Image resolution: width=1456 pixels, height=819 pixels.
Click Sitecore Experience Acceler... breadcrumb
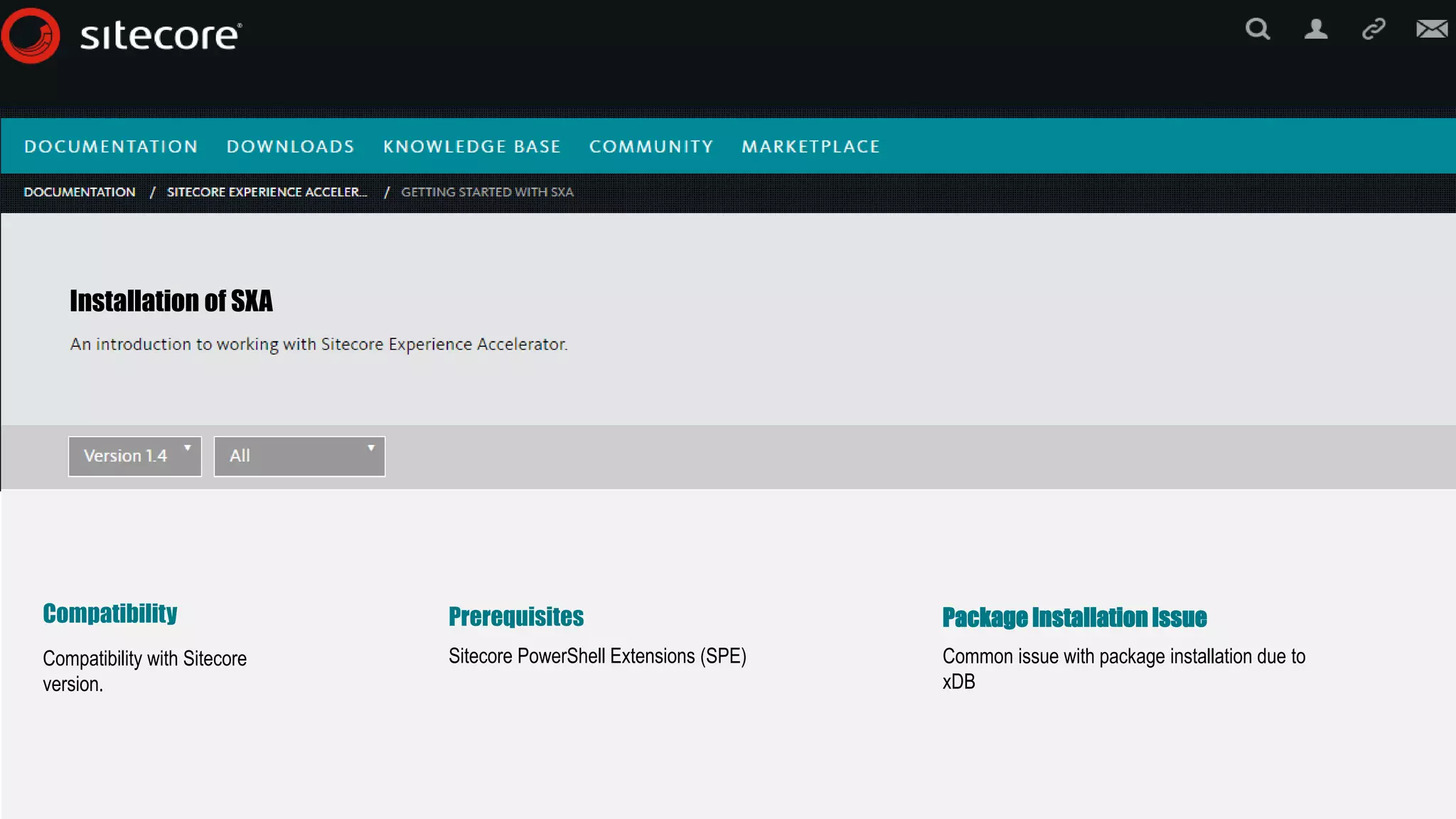(x=267, y=192)
